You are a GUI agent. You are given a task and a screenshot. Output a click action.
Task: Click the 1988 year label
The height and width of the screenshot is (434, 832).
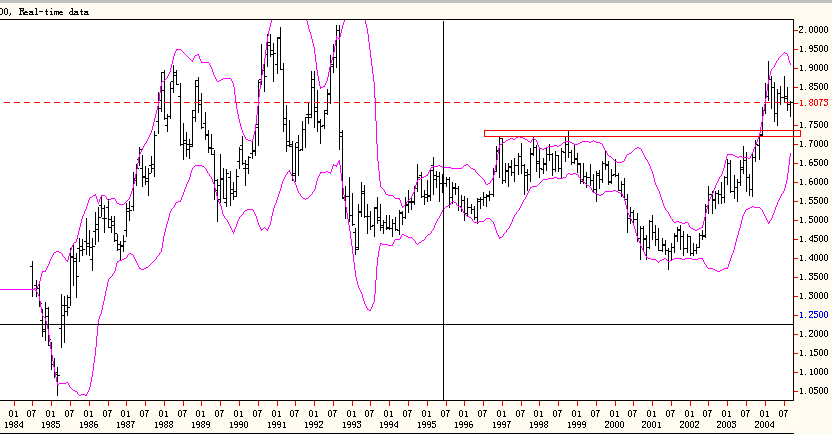pyautogui.click(x=163, y=424)
